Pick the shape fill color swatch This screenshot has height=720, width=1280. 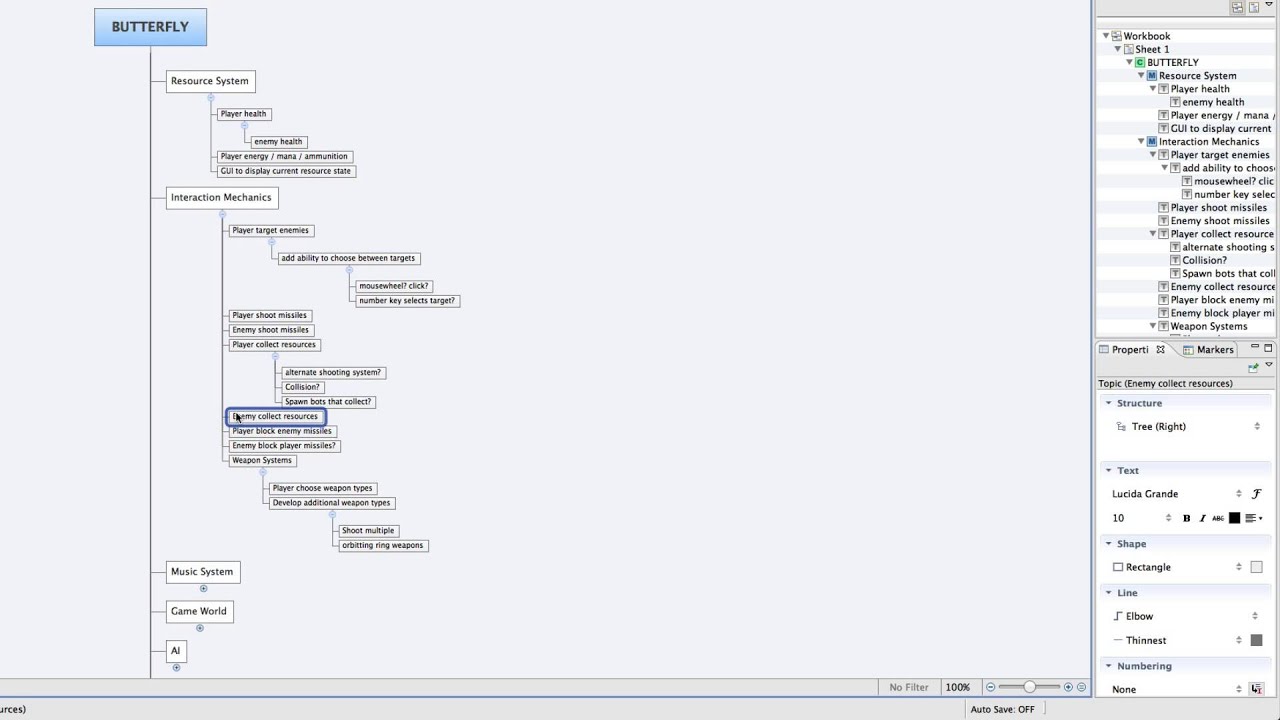1257,567
